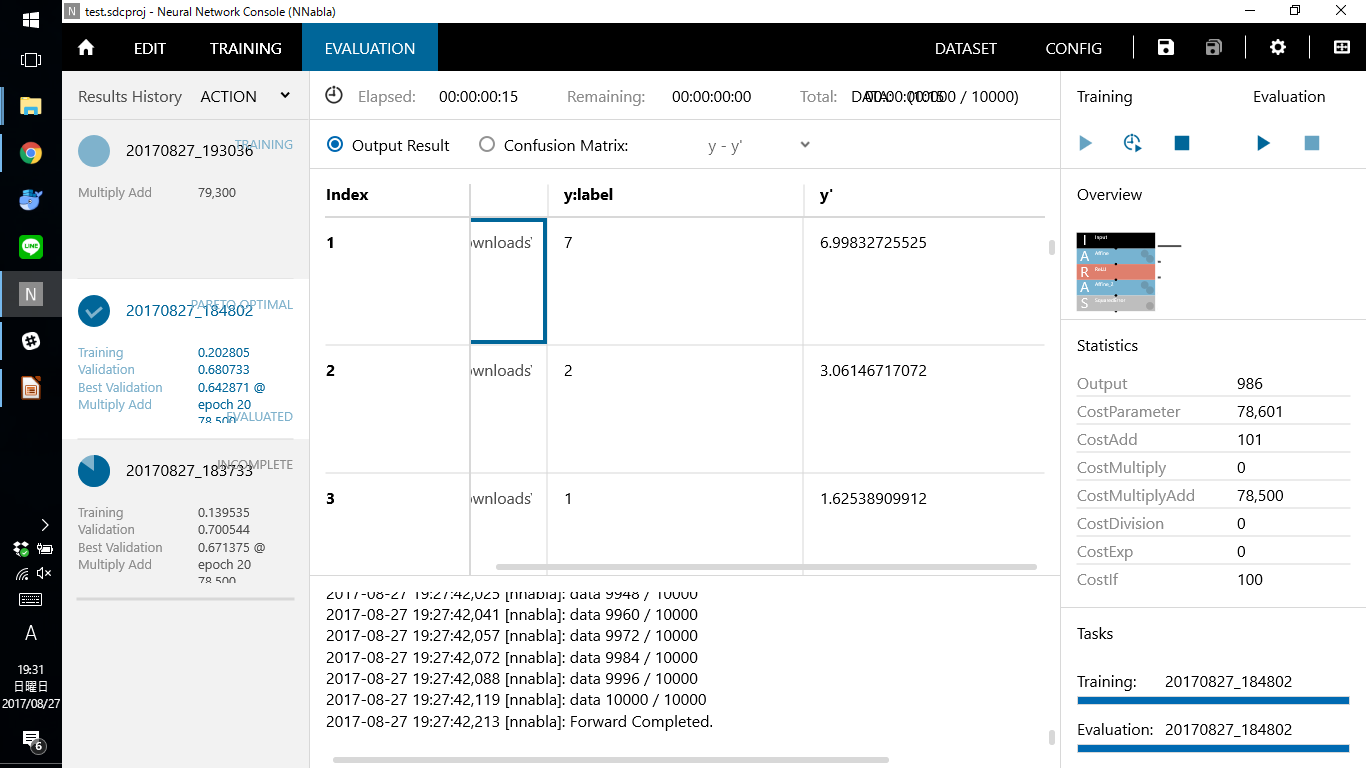Start training with the Training play button

click(1086, 143)
